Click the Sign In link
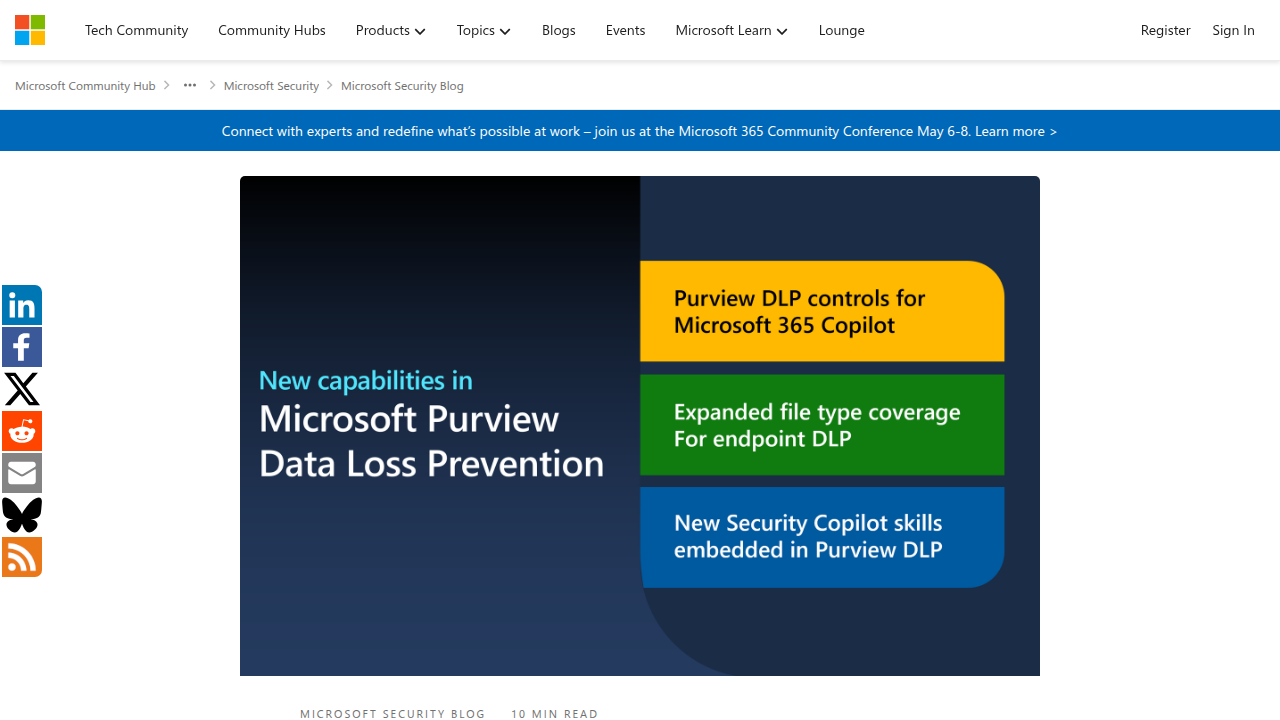The image size is (1280, 720). [x=1234, y=30]
